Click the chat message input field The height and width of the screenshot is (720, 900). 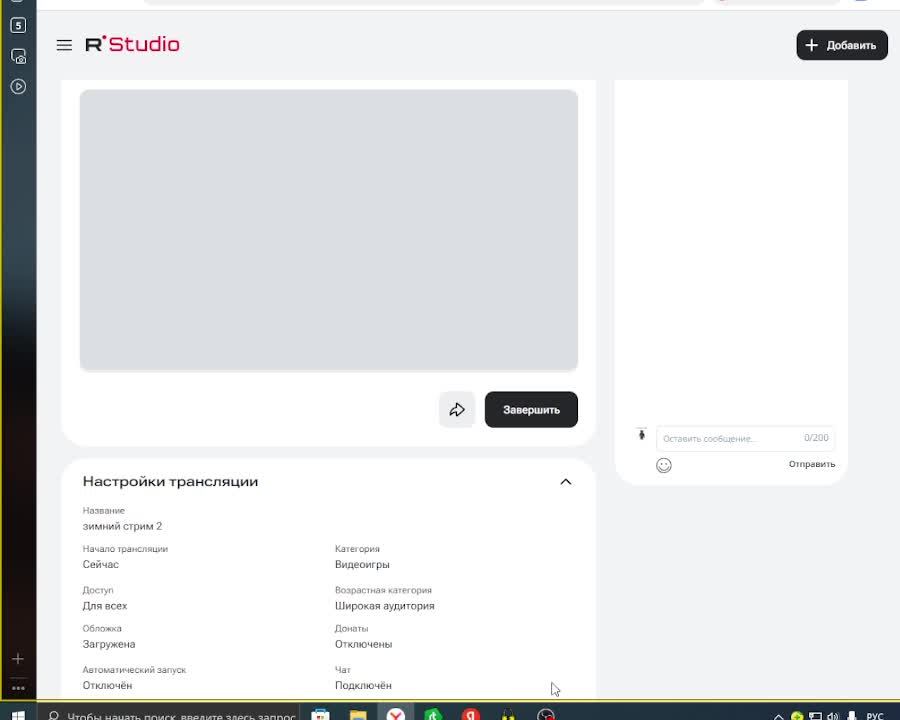click(746, 438)
